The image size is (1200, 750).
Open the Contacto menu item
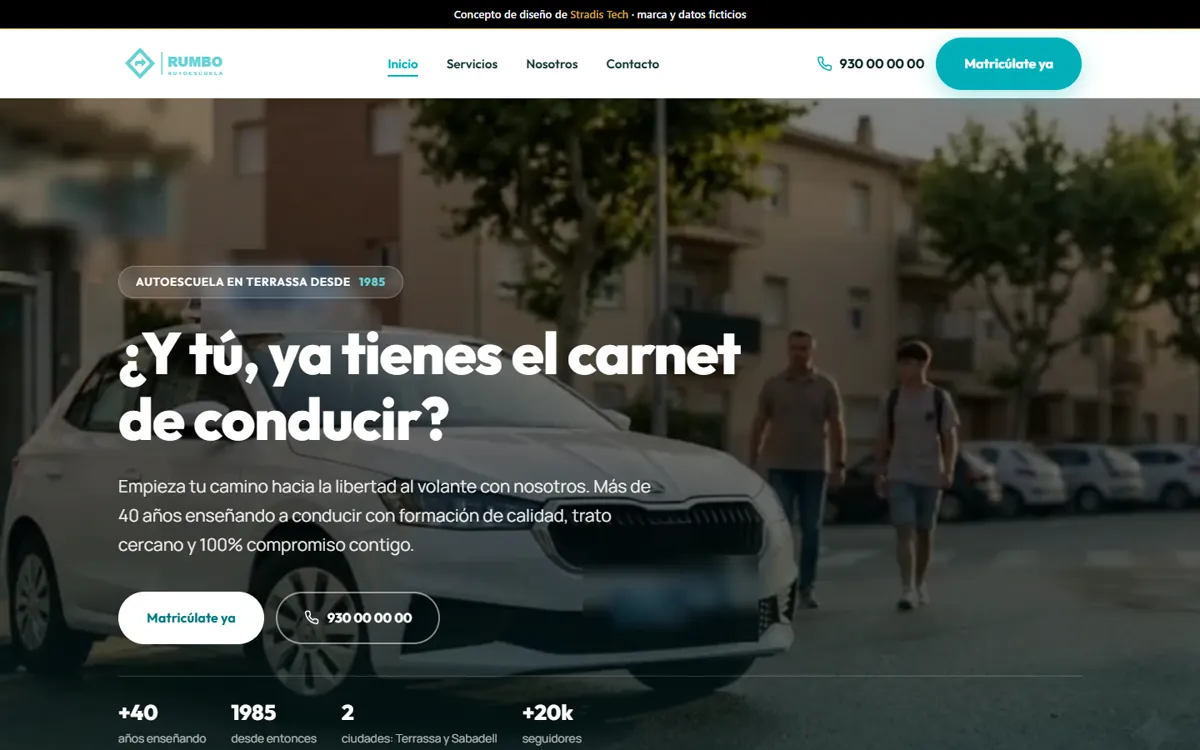coord(633,64)
